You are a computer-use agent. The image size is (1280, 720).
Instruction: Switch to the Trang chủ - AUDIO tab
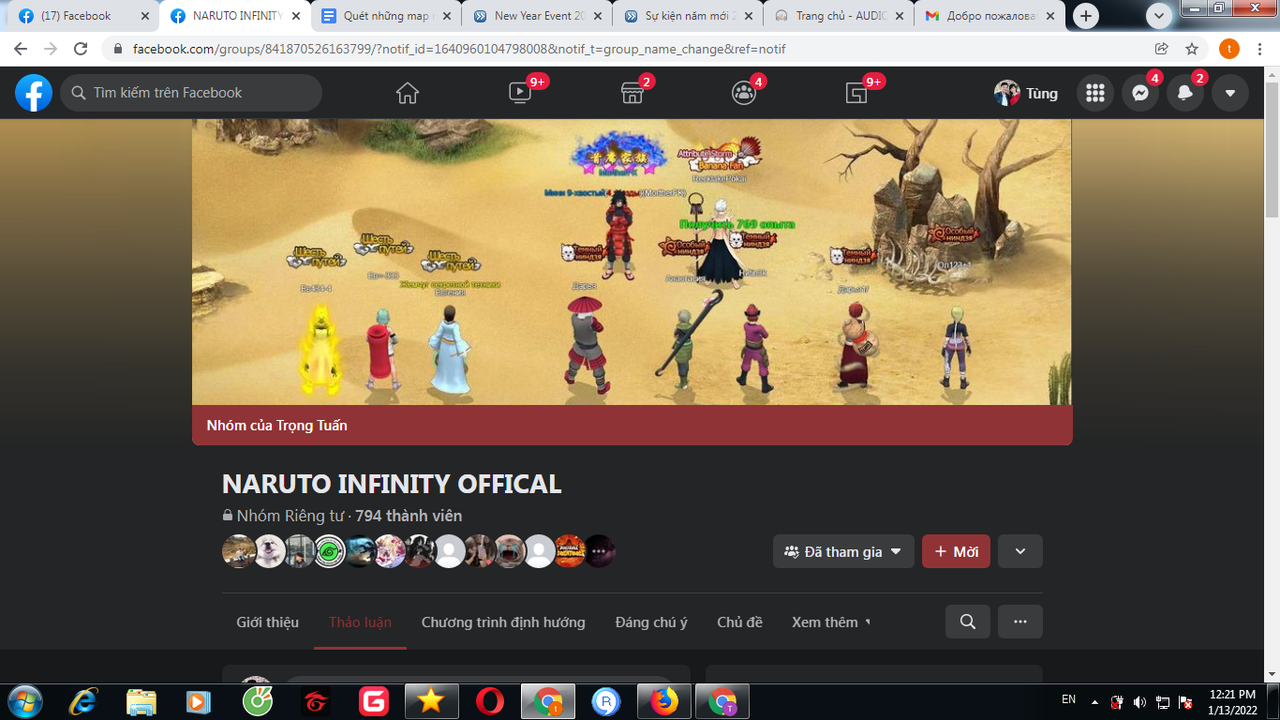840,16
